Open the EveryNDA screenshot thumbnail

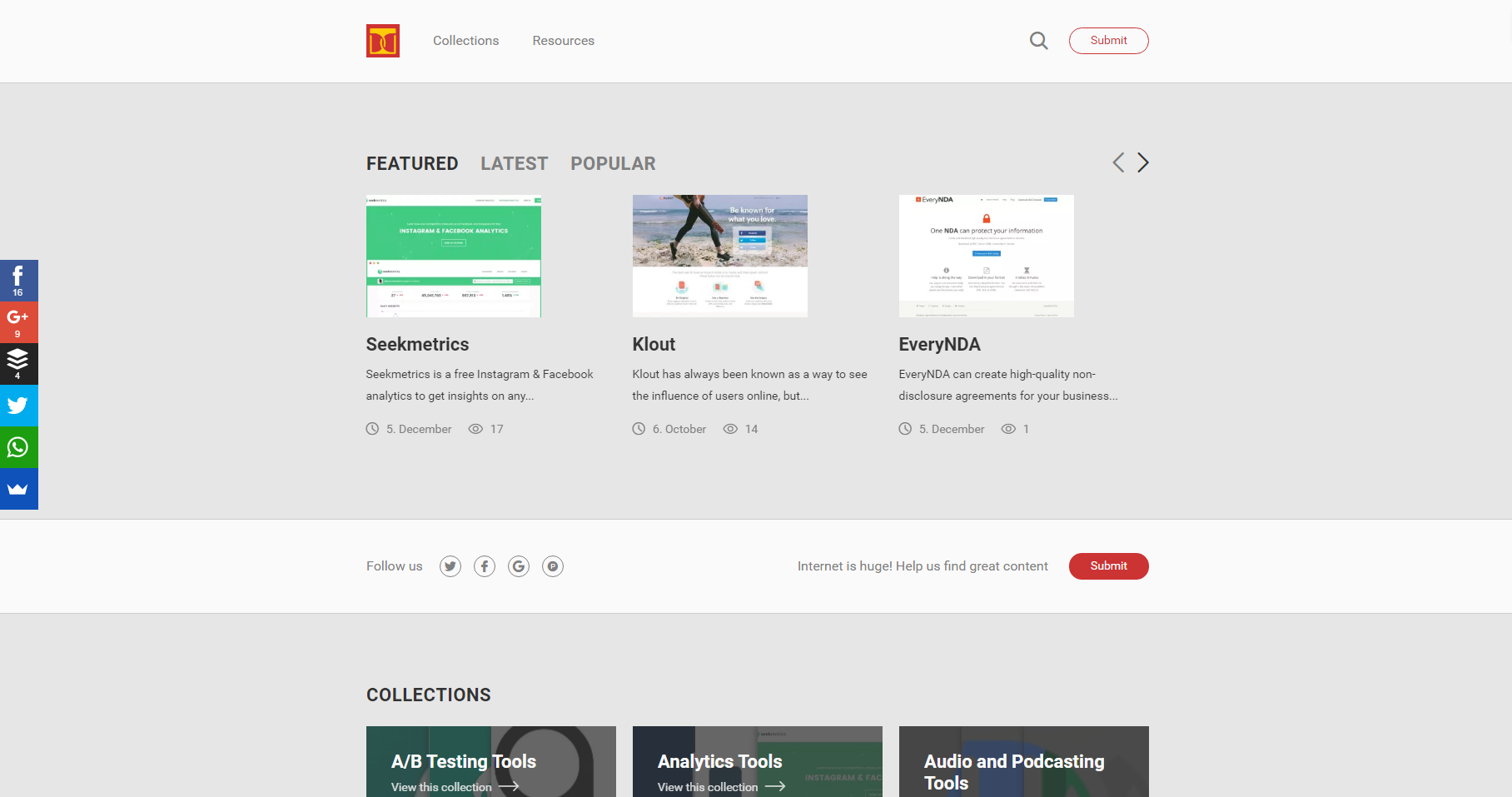coord(987,256)
